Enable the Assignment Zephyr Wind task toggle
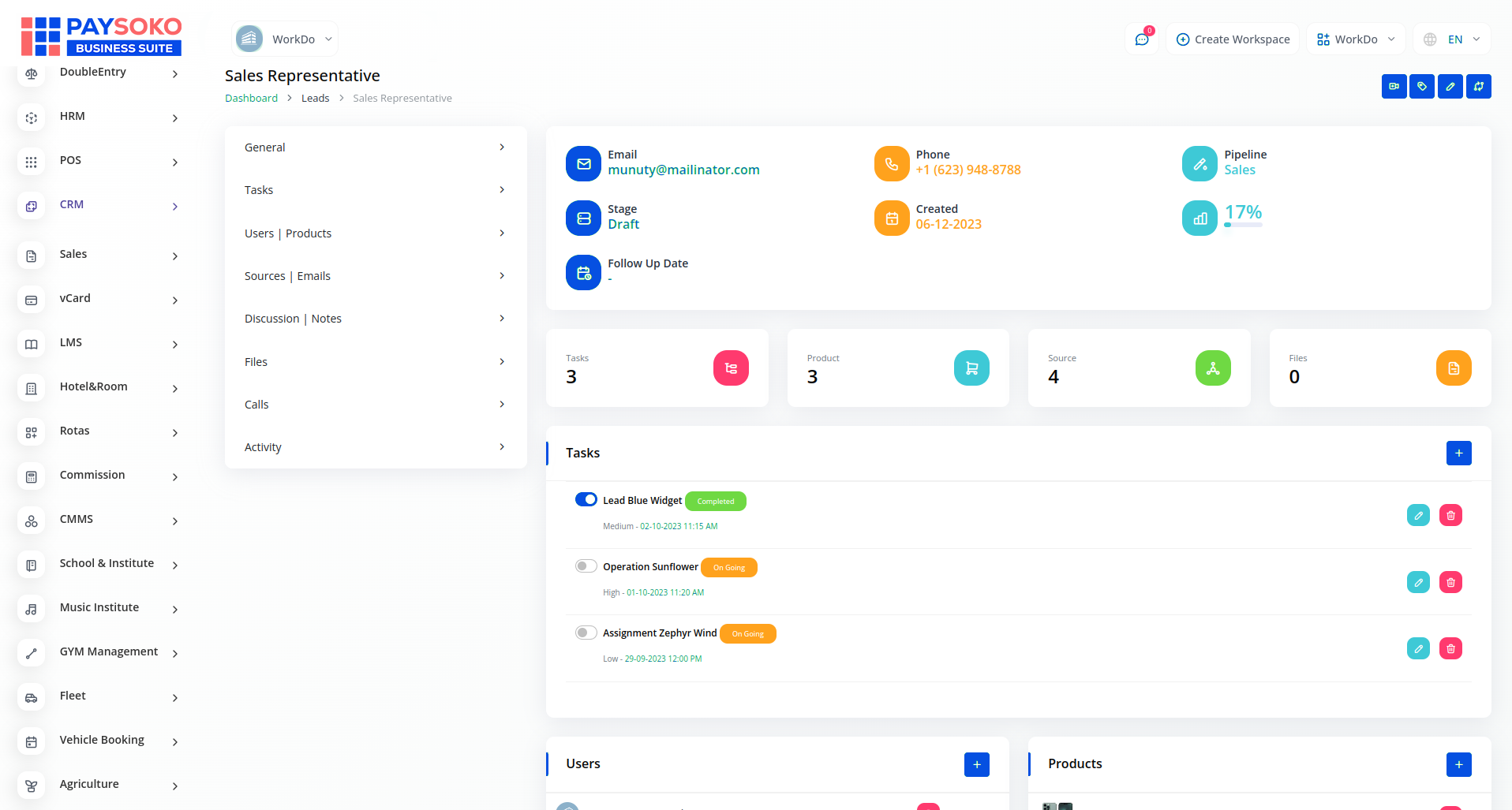This screenshot has height=810, width=1512. 586,633
